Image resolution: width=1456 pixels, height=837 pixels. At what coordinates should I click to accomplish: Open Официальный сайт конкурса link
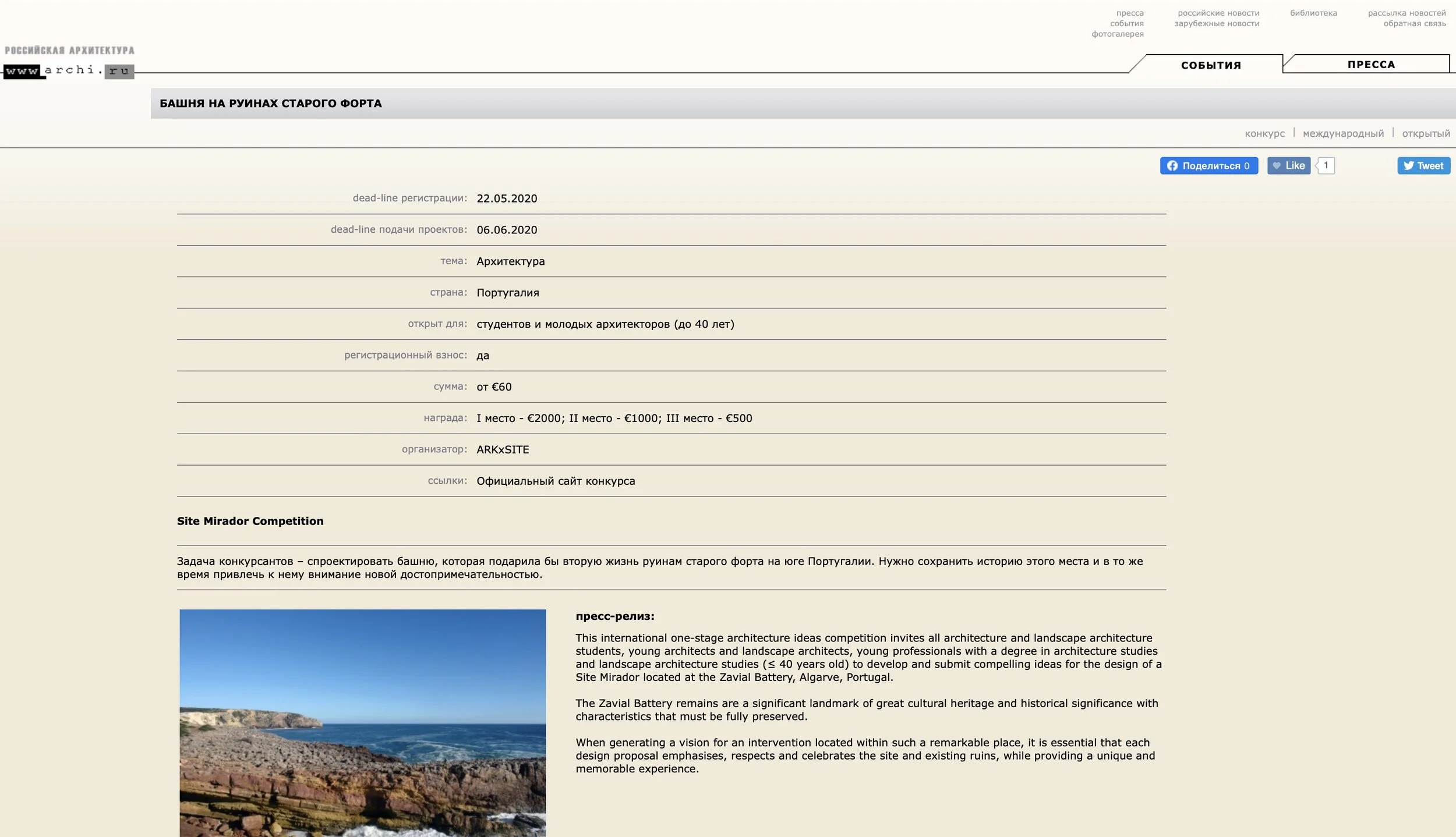tap(555, 481)
